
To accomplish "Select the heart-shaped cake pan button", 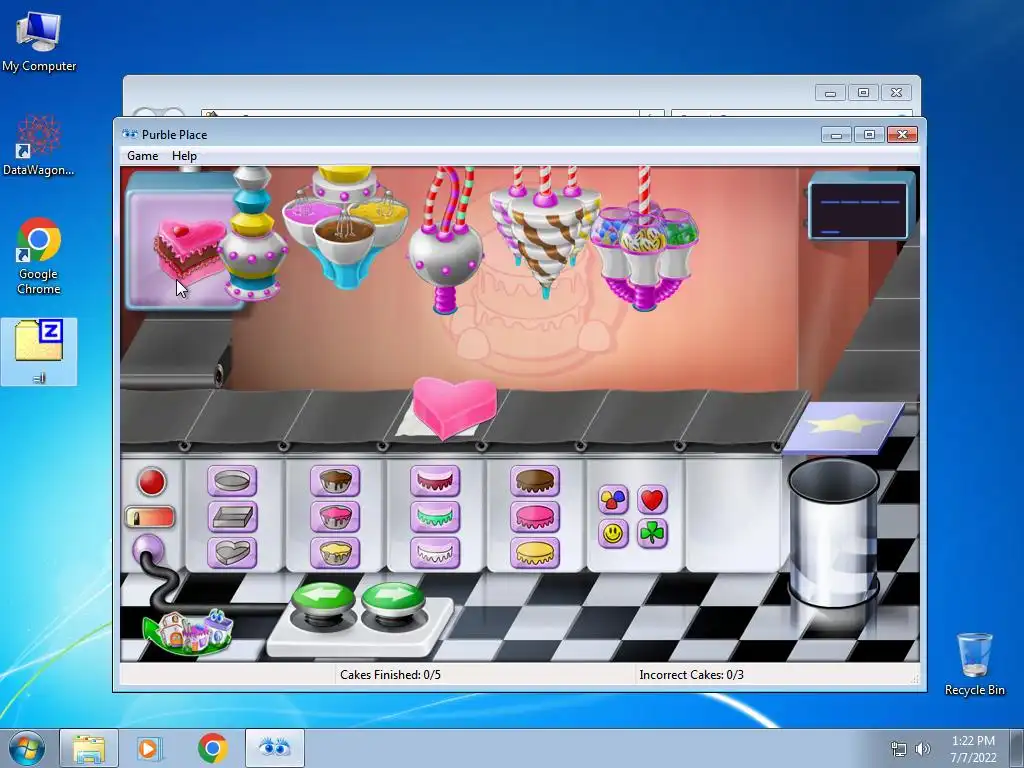I will 232,552.
